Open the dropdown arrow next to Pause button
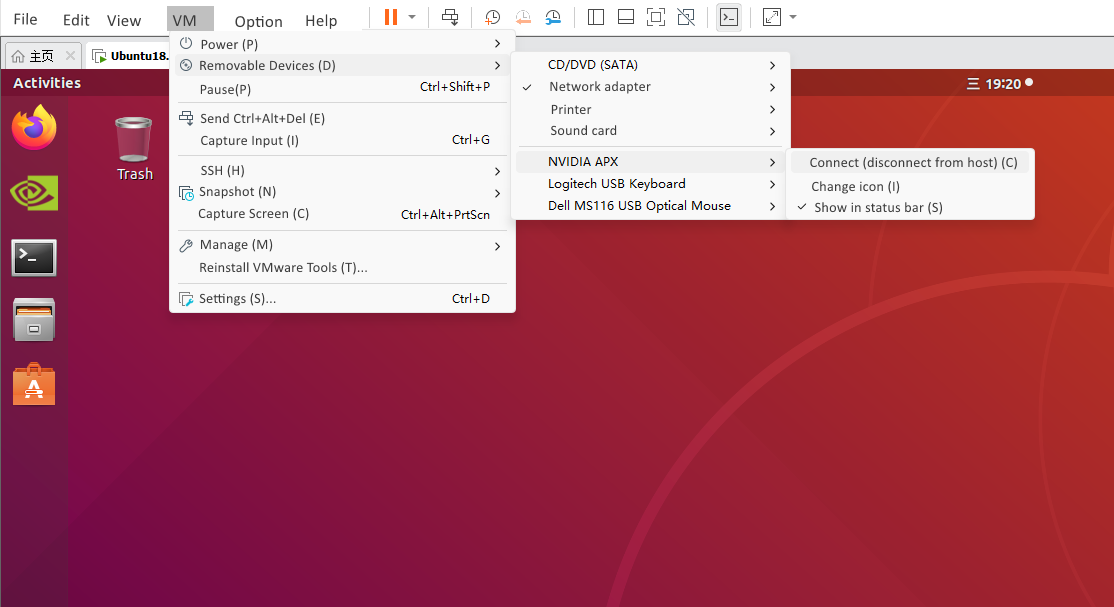1114x607 pixels. pos(412,18)
